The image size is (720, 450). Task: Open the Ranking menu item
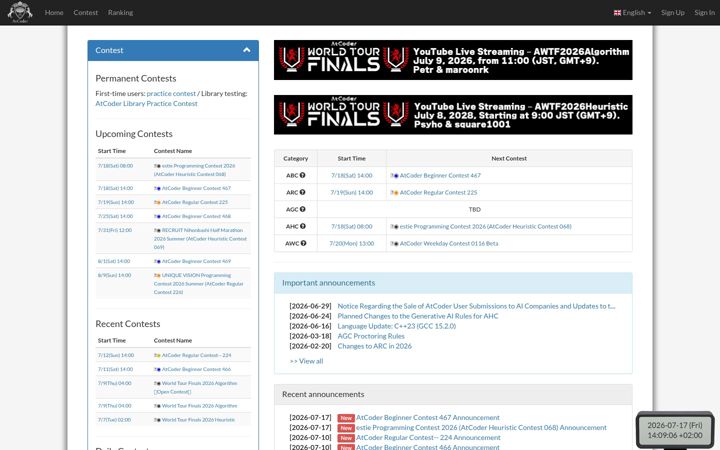click(x=120, y=13)
